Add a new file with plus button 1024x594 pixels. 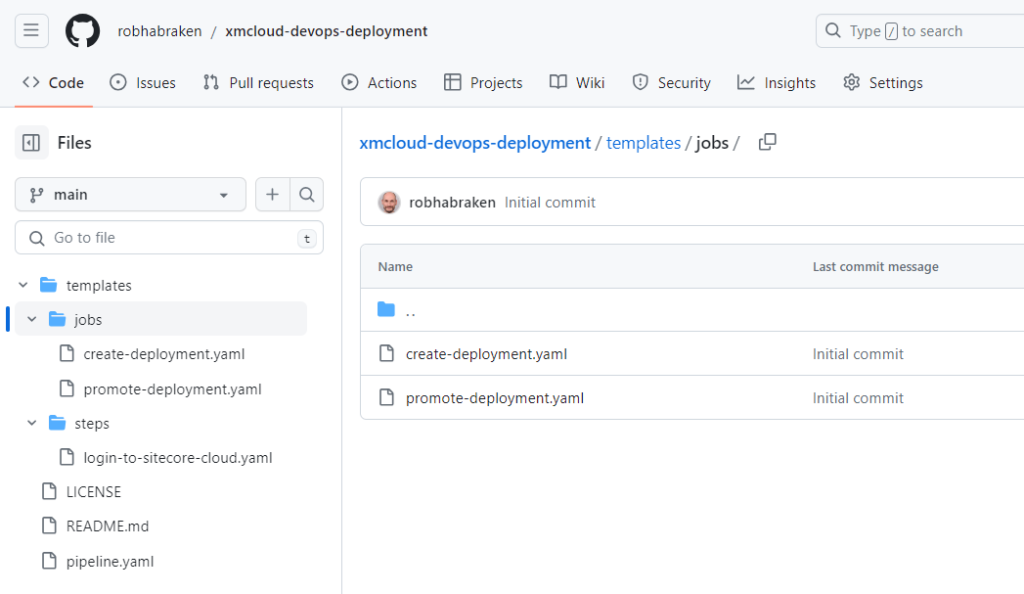(x=272, y=195)
